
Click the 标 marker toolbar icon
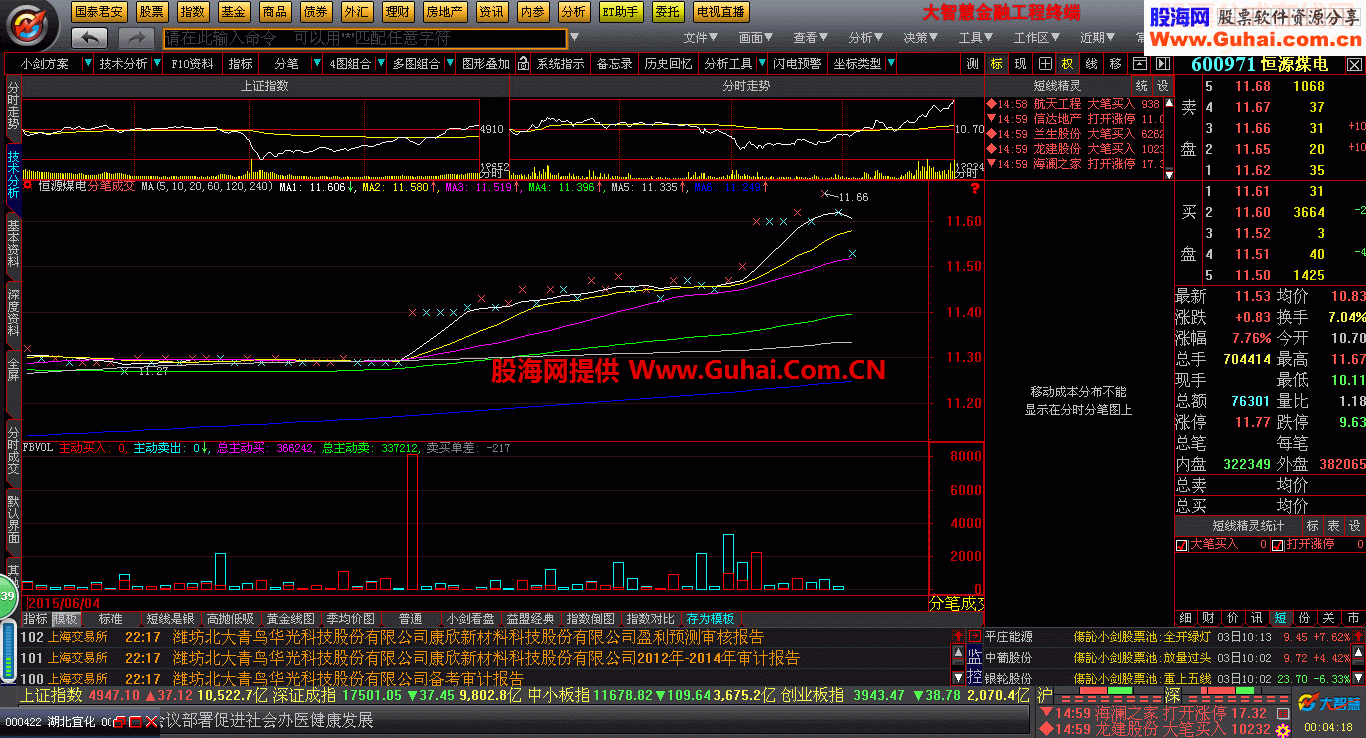click(997, 63)
